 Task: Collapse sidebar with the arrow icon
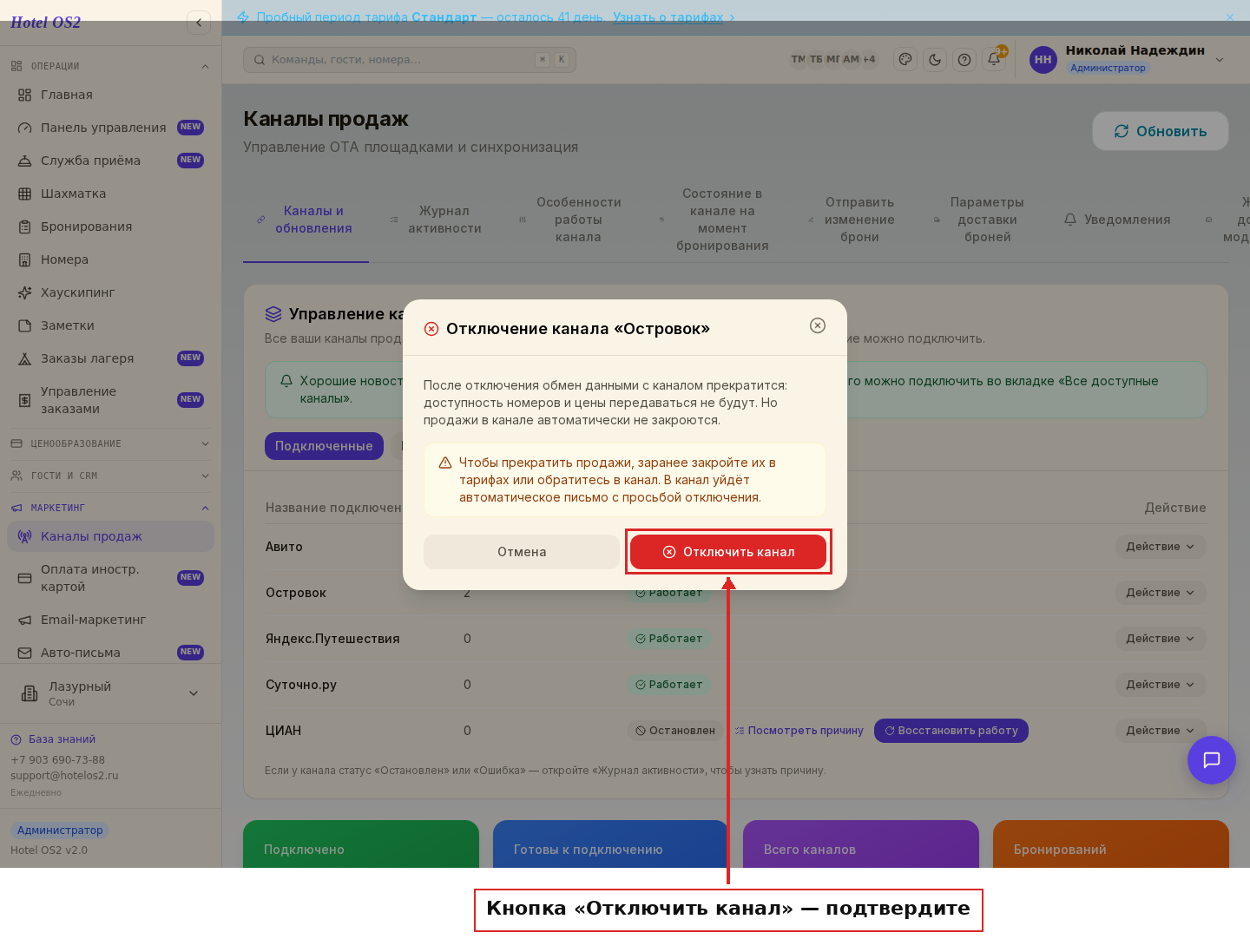199,23
